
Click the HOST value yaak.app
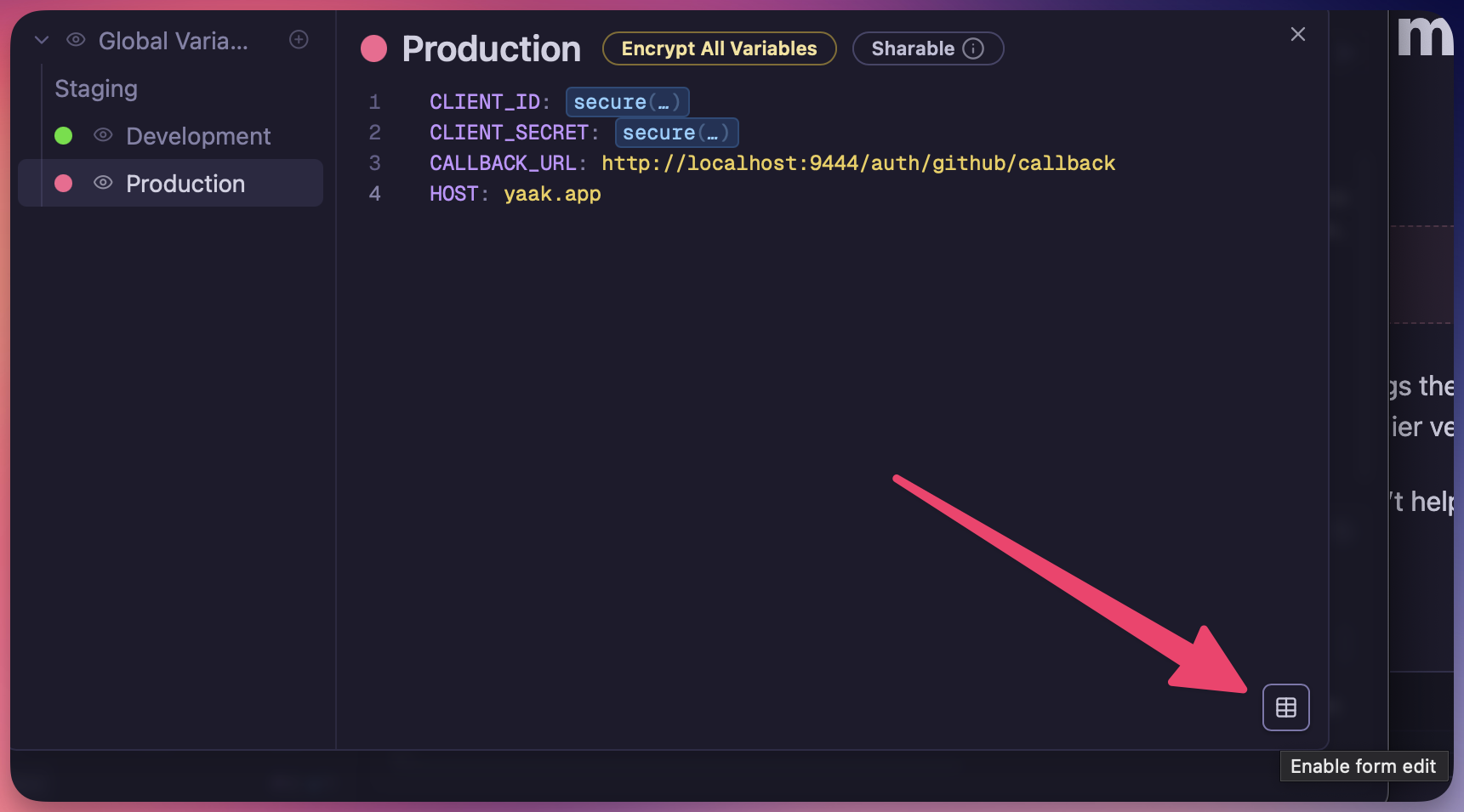click(552, 194)
